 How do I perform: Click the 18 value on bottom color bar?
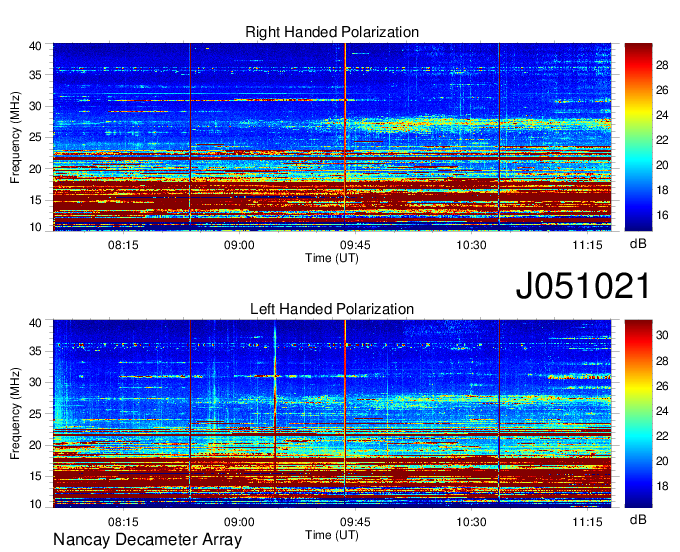pos(662,486)
